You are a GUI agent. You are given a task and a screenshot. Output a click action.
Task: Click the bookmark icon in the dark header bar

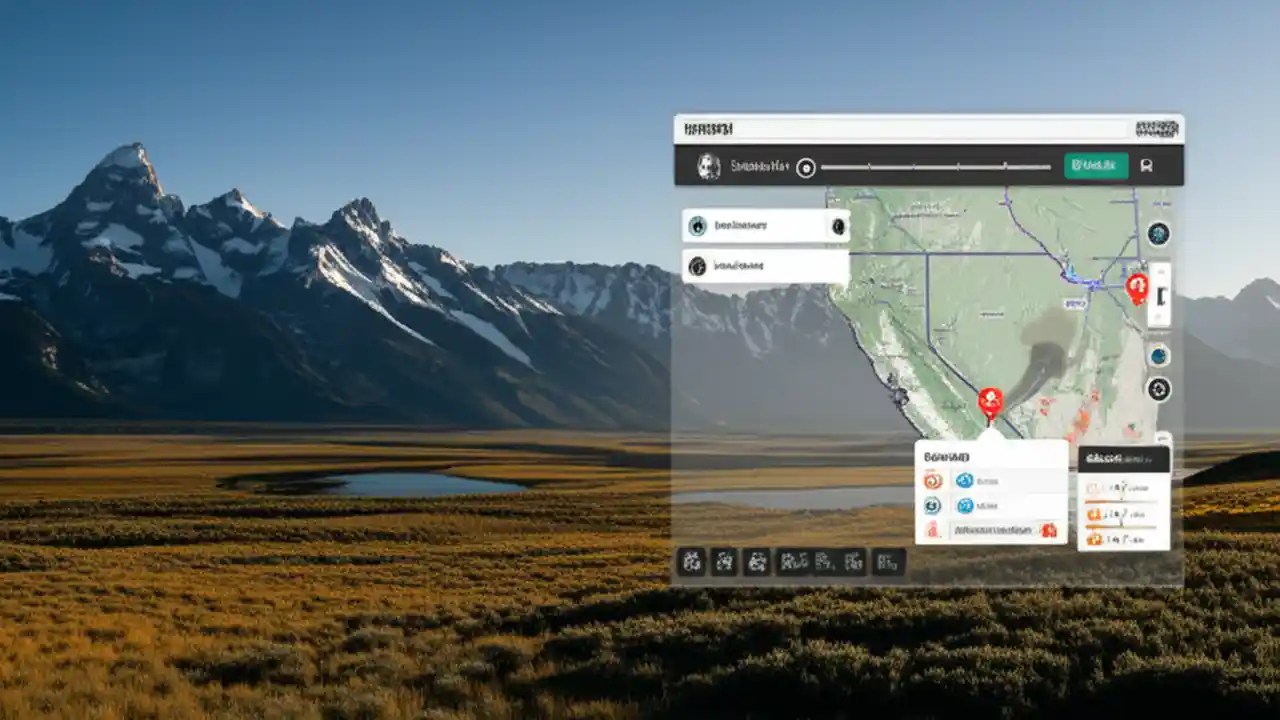click(x=1147, y=166)
